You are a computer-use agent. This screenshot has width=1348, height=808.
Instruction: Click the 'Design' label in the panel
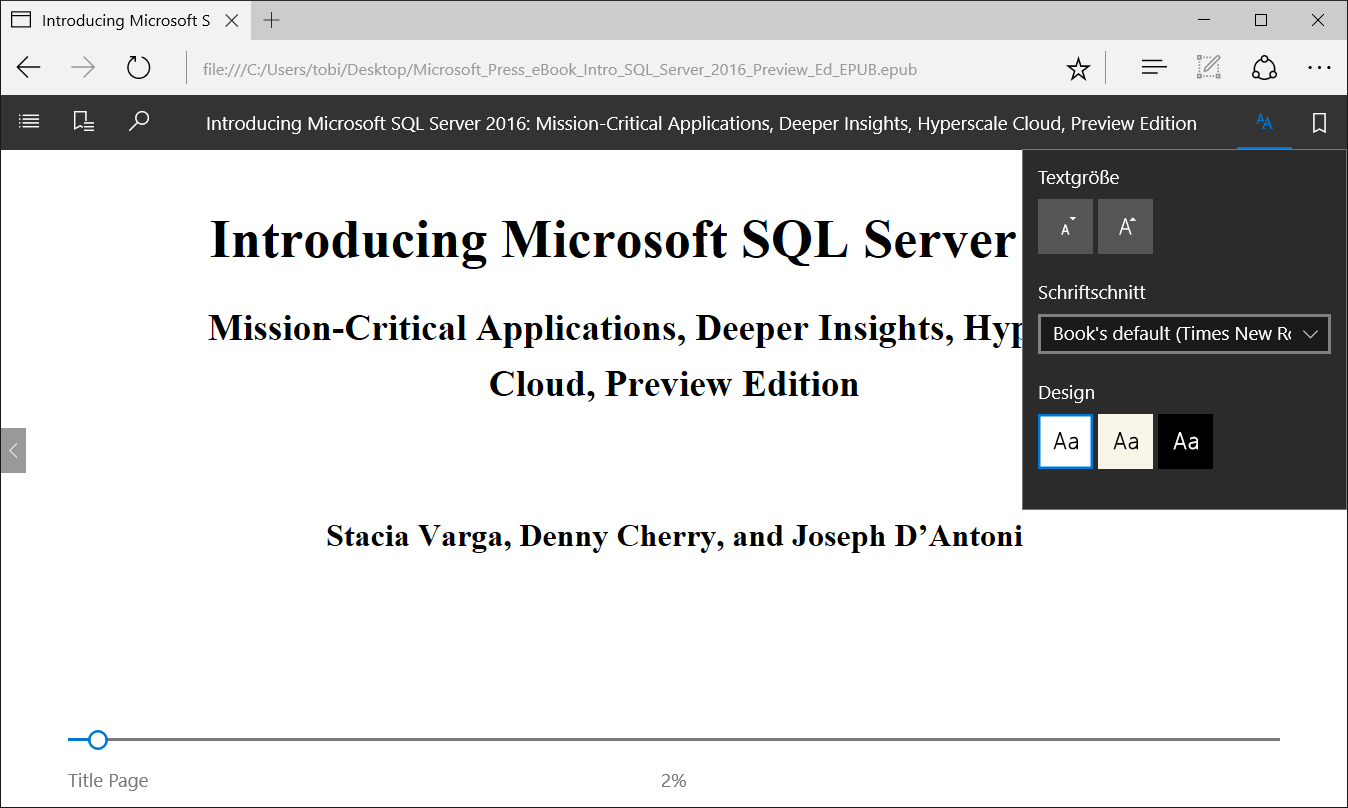[1066, 393]
